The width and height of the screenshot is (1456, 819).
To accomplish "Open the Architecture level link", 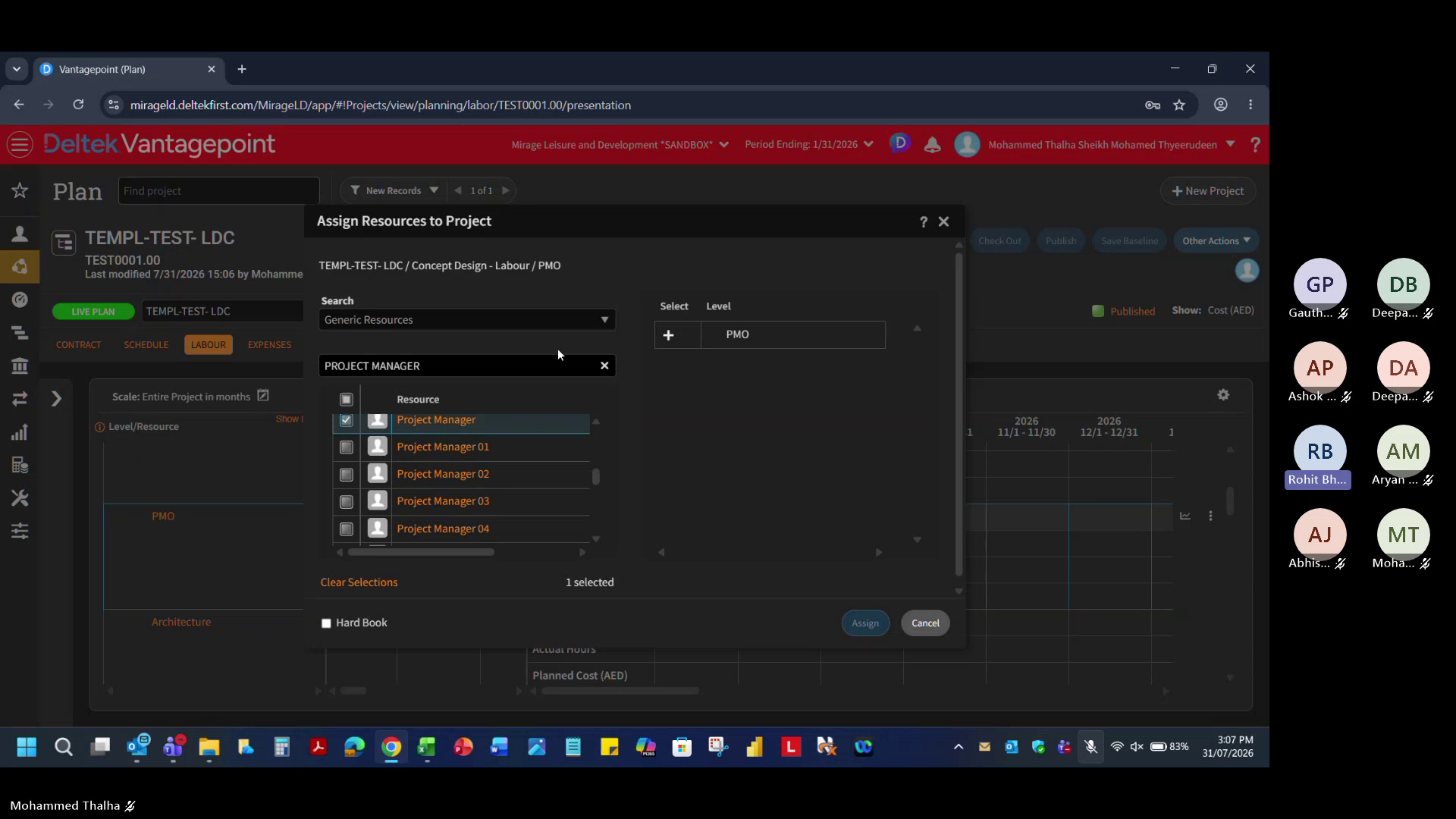I will click(181, 622).
